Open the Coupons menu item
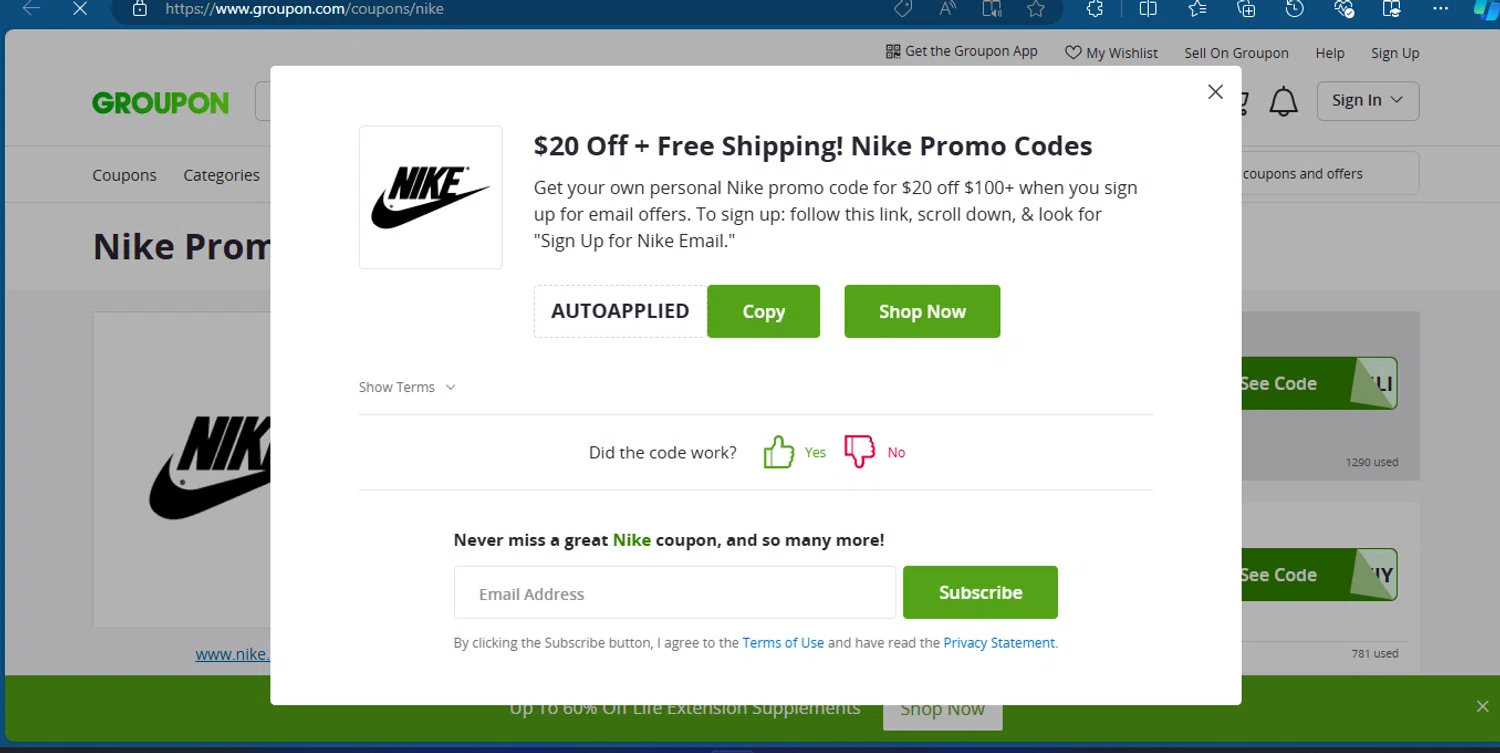 [x=124, y=175]
